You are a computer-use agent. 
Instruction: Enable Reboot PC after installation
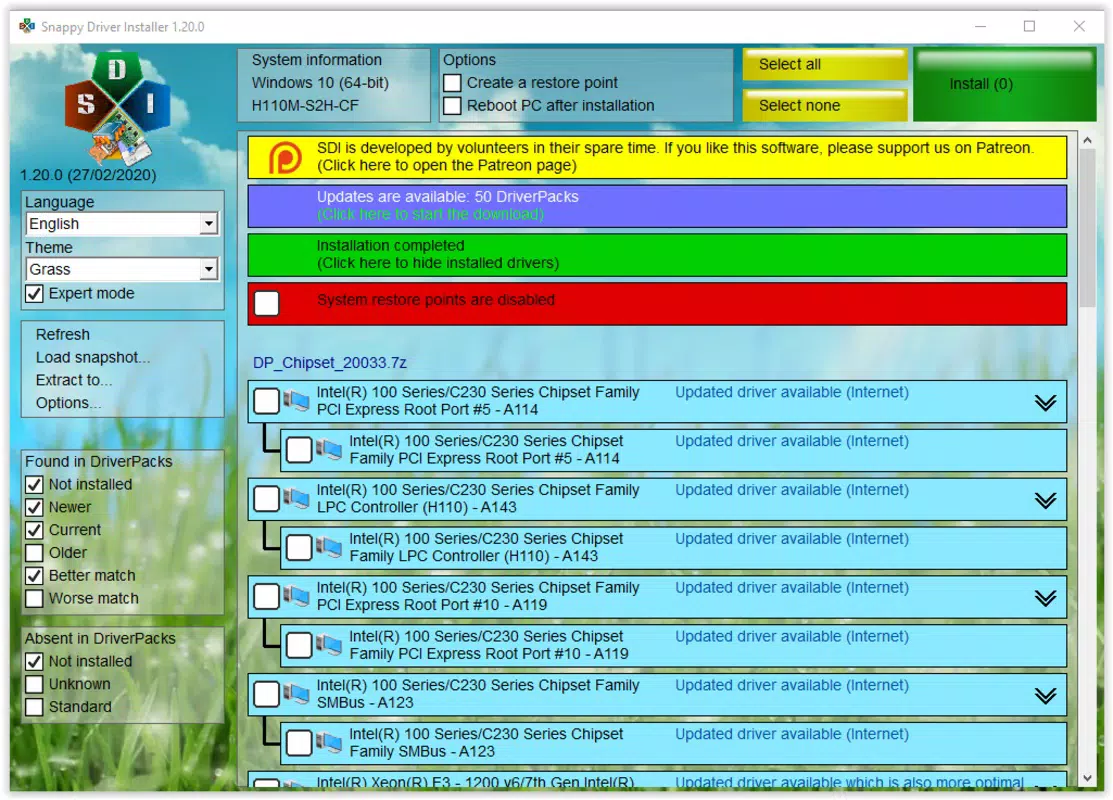452,106
